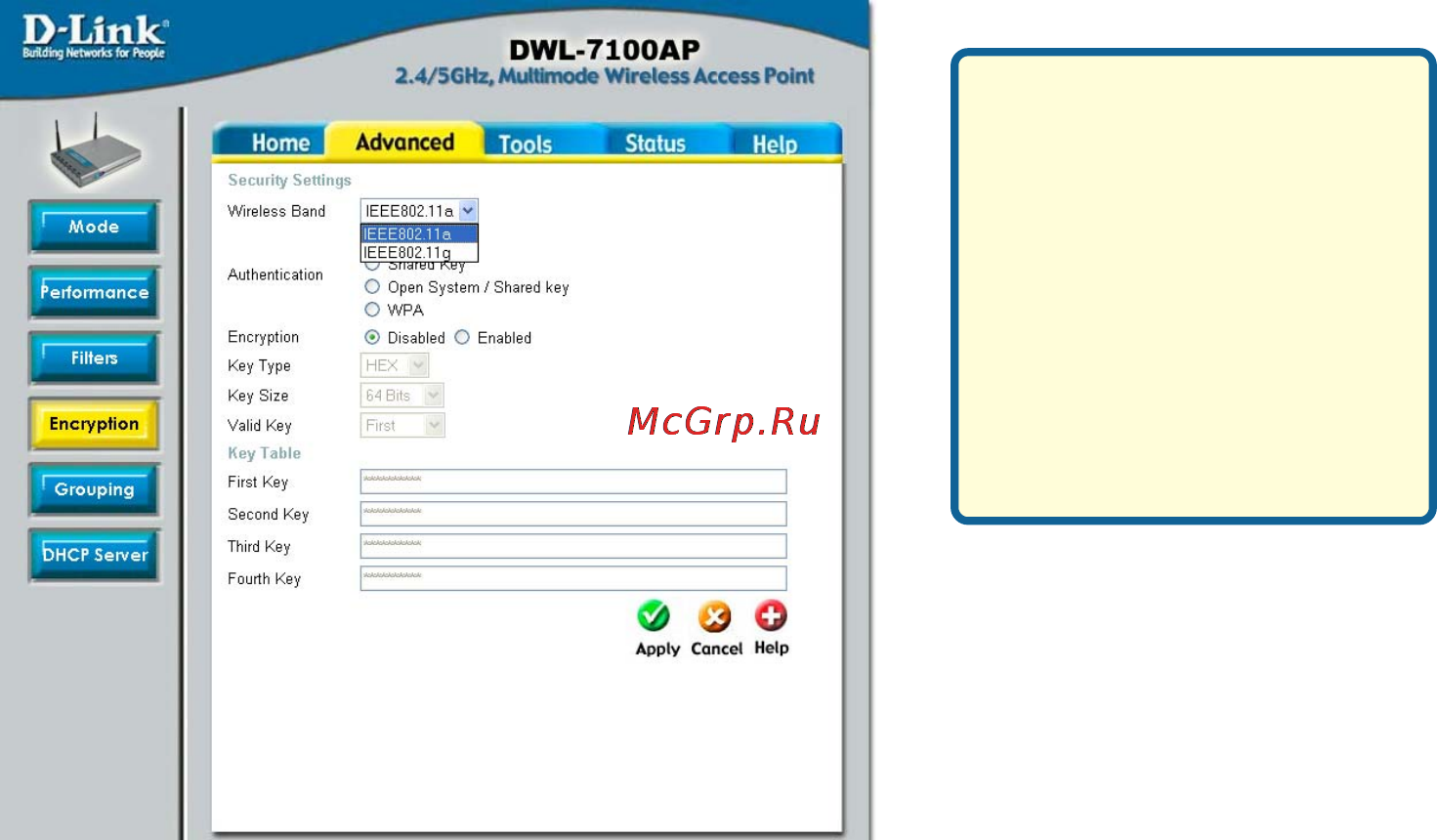The height and width of the screenshot is (840, 1437).
Task: Open the DHCP Server sidebar page
Action: pos(94,555)
